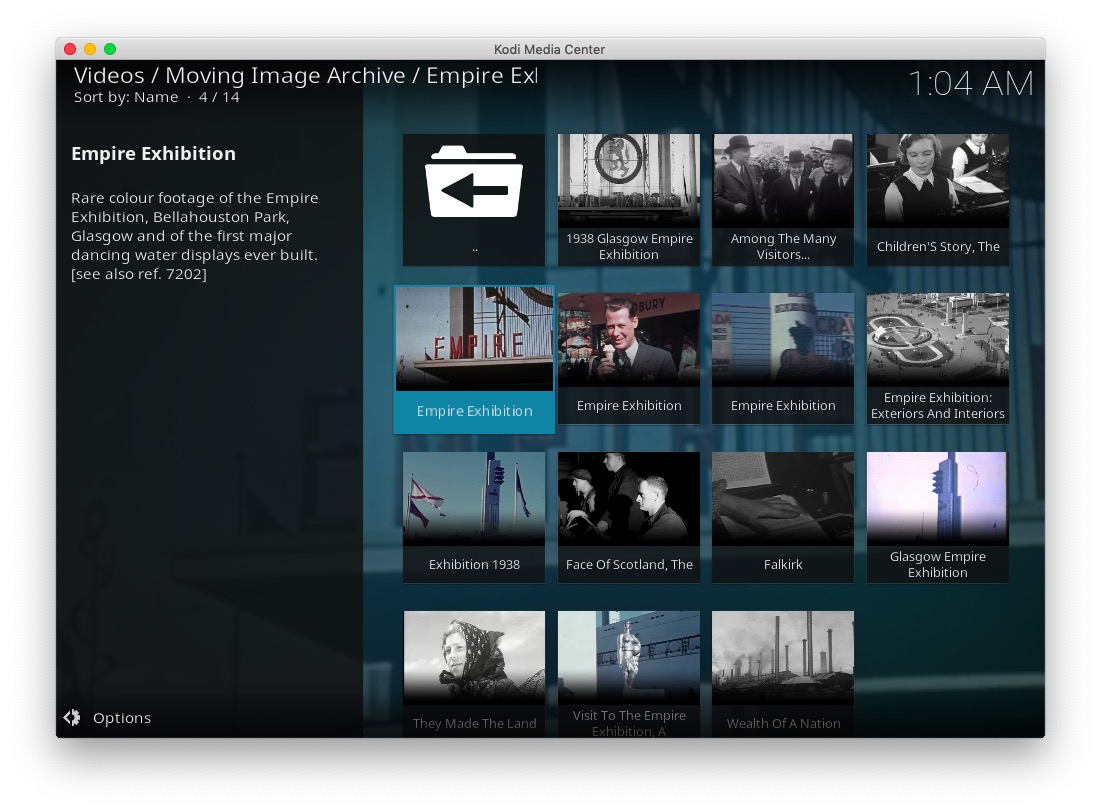
Task: Click the yellow minimize window button
Action: coord(90,49)
